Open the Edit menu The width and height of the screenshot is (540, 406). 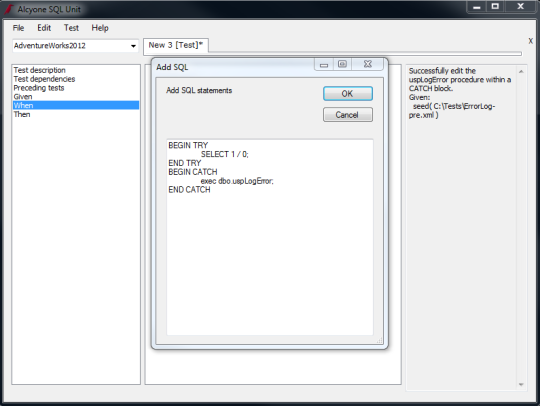(44, 28)
